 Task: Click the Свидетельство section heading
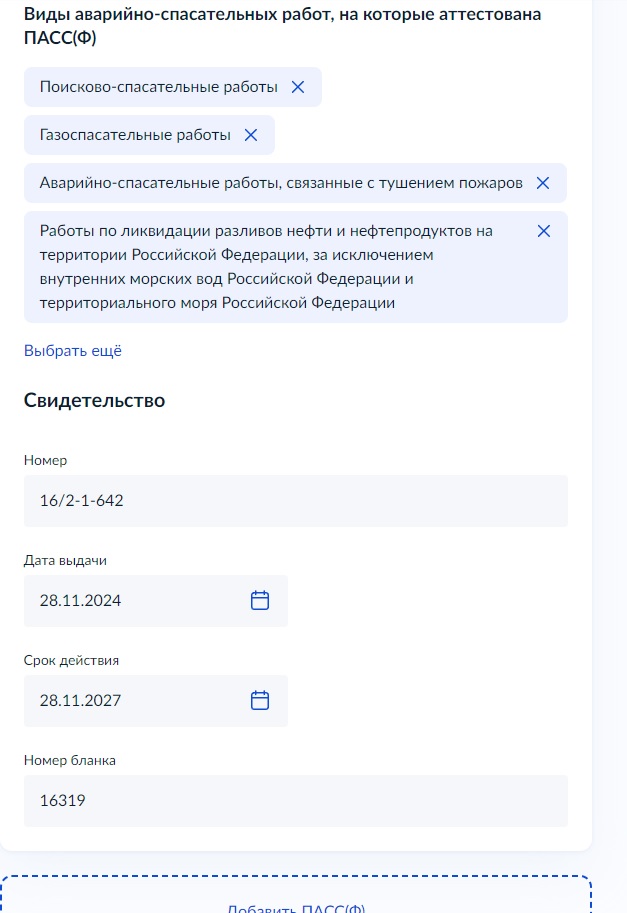coord(94,401)
